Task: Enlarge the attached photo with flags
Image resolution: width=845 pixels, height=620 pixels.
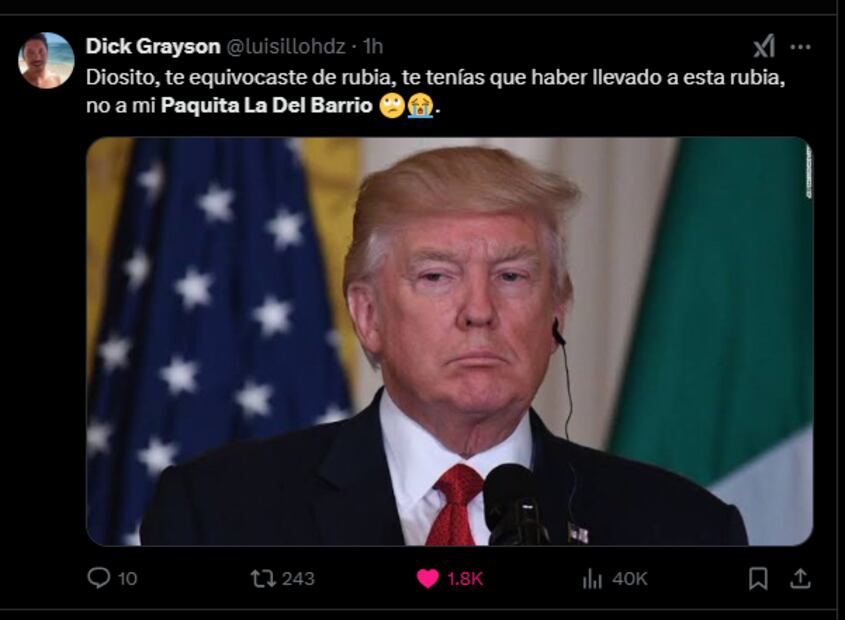Action: pos(449,341)
